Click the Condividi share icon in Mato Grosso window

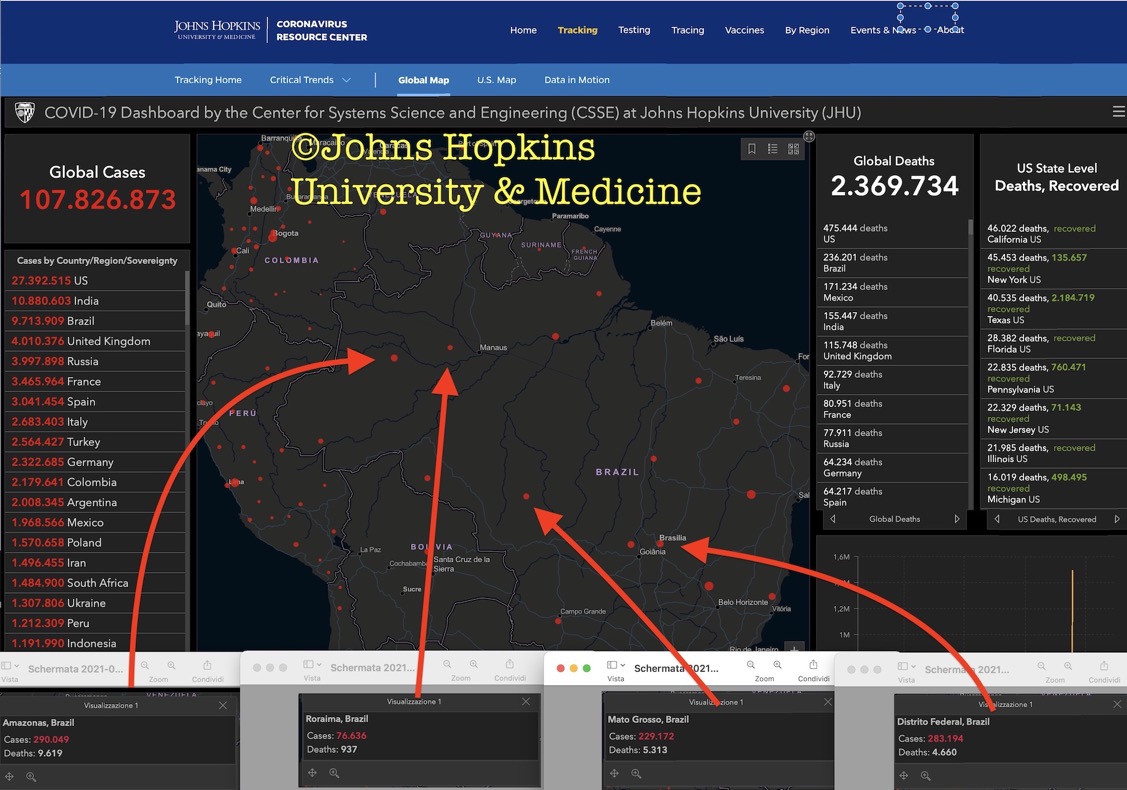click(x=813, y=665)
